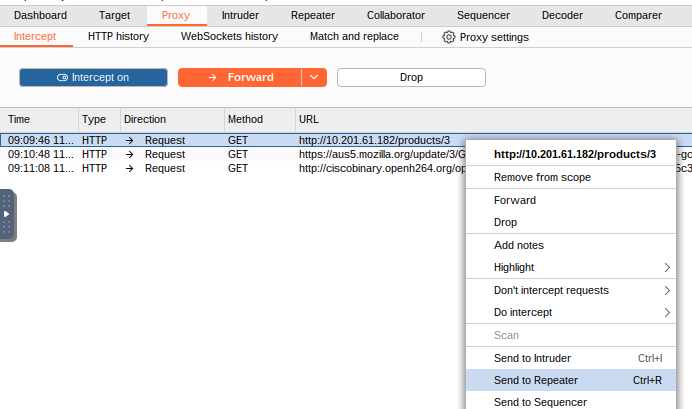Viewport: 692px width, 409px height.
Task: Open the HTTP history sub-tab
Action: pyautogui.click(x=118, y=36)
